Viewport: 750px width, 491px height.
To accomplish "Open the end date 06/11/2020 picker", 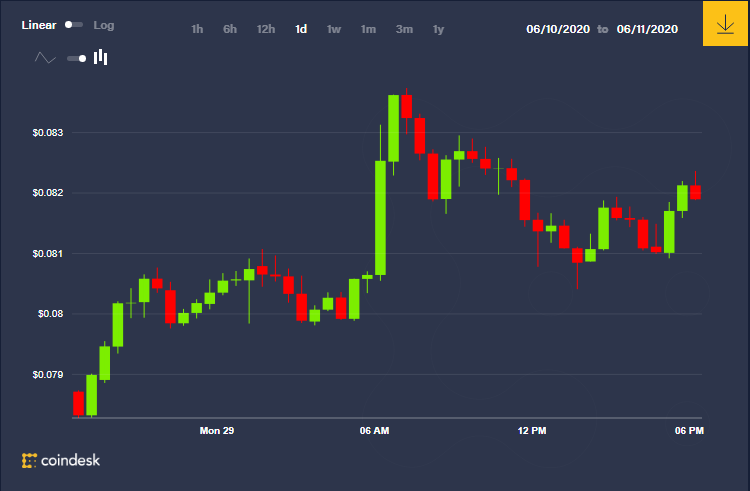I will 647,29.
